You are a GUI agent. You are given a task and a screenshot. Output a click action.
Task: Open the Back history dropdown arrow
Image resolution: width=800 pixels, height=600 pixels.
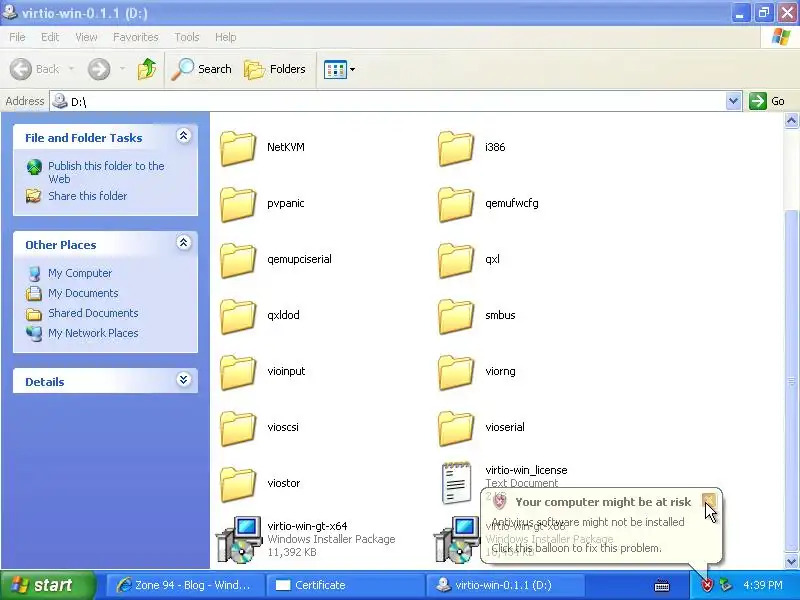click(71, 69)
